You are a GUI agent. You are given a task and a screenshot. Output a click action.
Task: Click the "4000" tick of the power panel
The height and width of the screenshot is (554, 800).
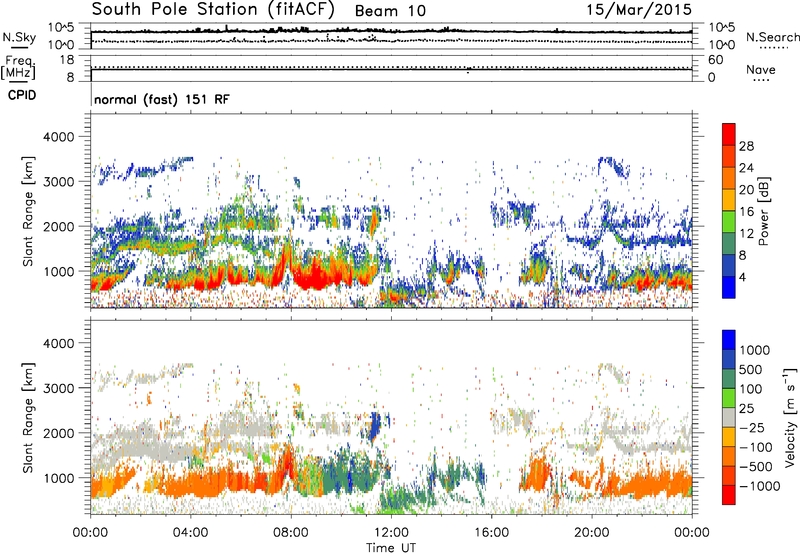pos(61,137)
